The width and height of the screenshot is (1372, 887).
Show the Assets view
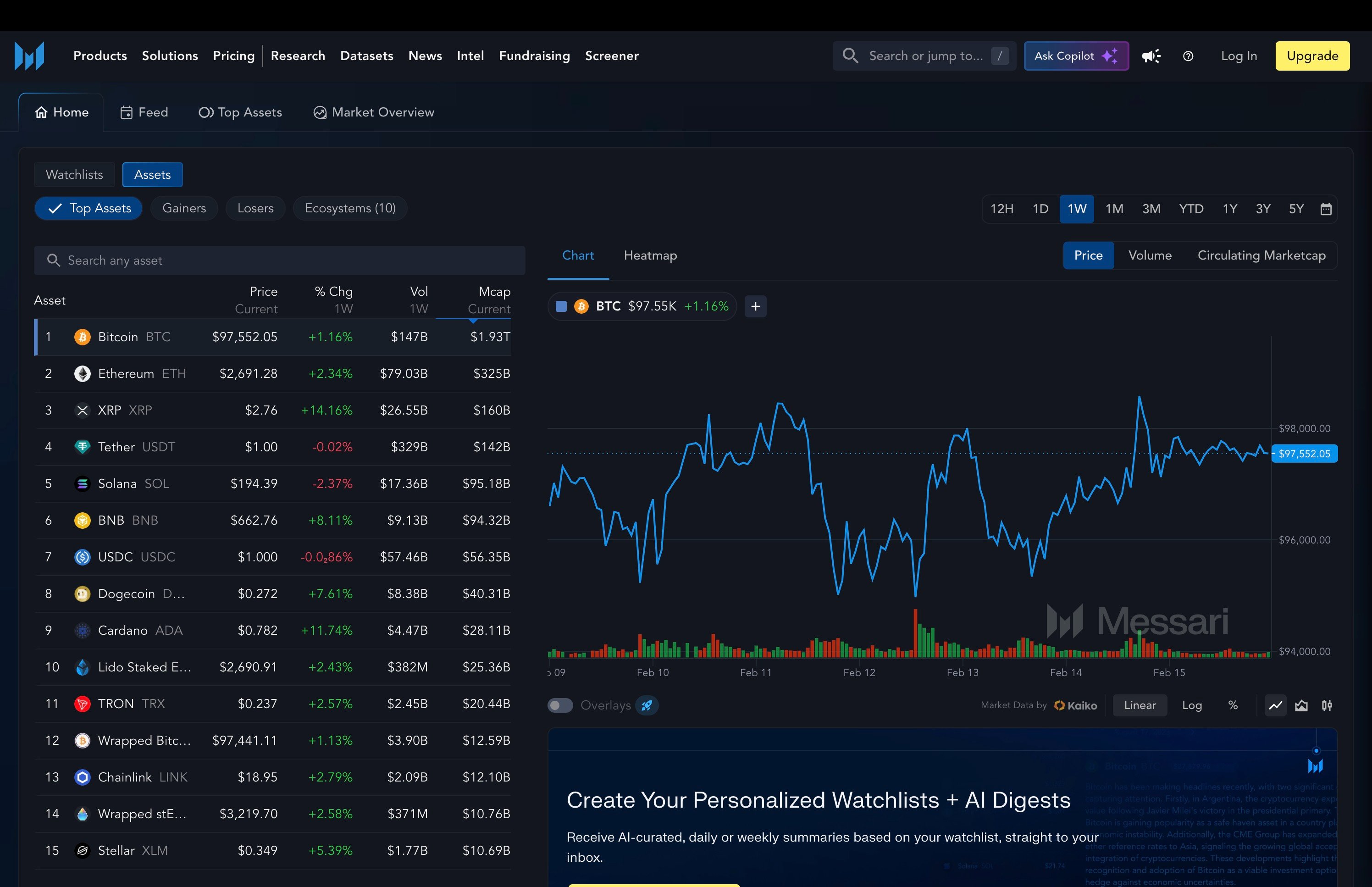point(153,175)
